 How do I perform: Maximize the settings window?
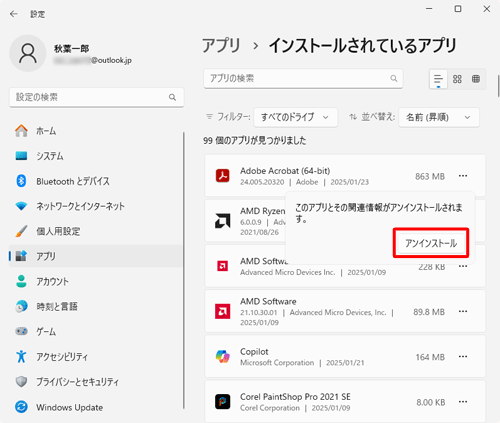[458, 9]
